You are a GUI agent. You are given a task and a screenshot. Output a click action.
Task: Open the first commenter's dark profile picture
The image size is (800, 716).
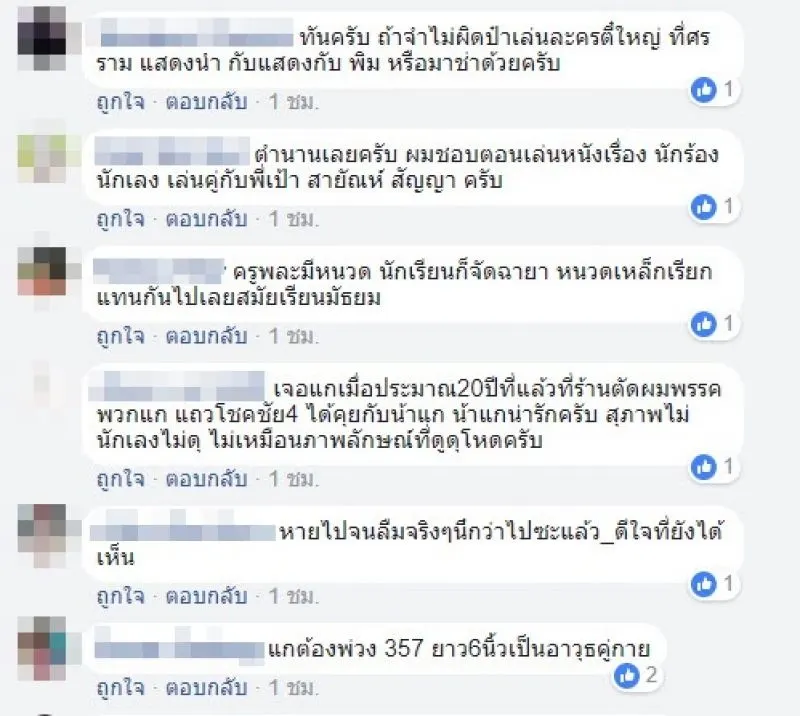(x=42, y=39)
